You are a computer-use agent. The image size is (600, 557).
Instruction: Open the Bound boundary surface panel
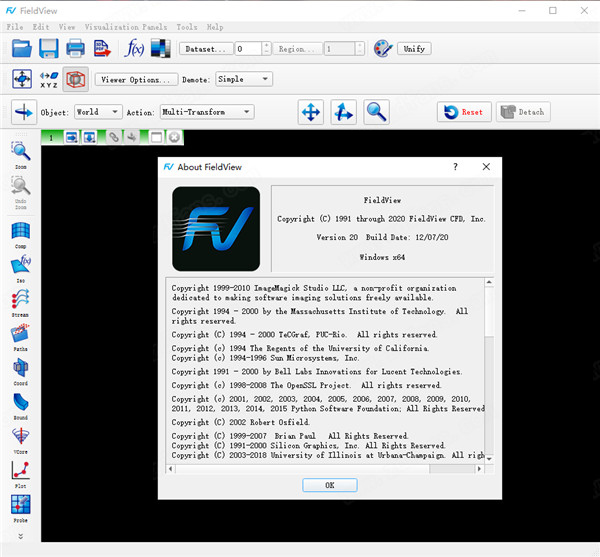point(21,406)
